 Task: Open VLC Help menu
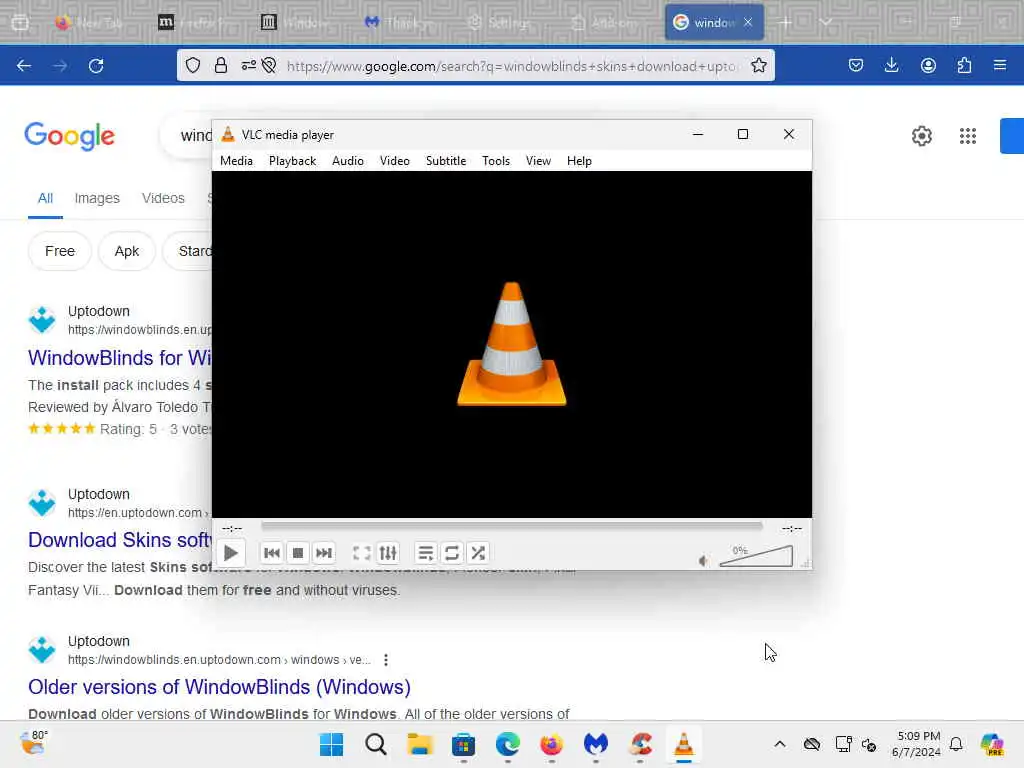[579, 161]
